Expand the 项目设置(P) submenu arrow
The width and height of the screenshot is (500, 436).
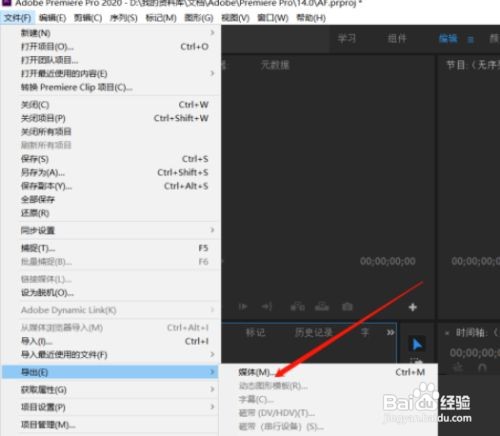tap(212, 407)
